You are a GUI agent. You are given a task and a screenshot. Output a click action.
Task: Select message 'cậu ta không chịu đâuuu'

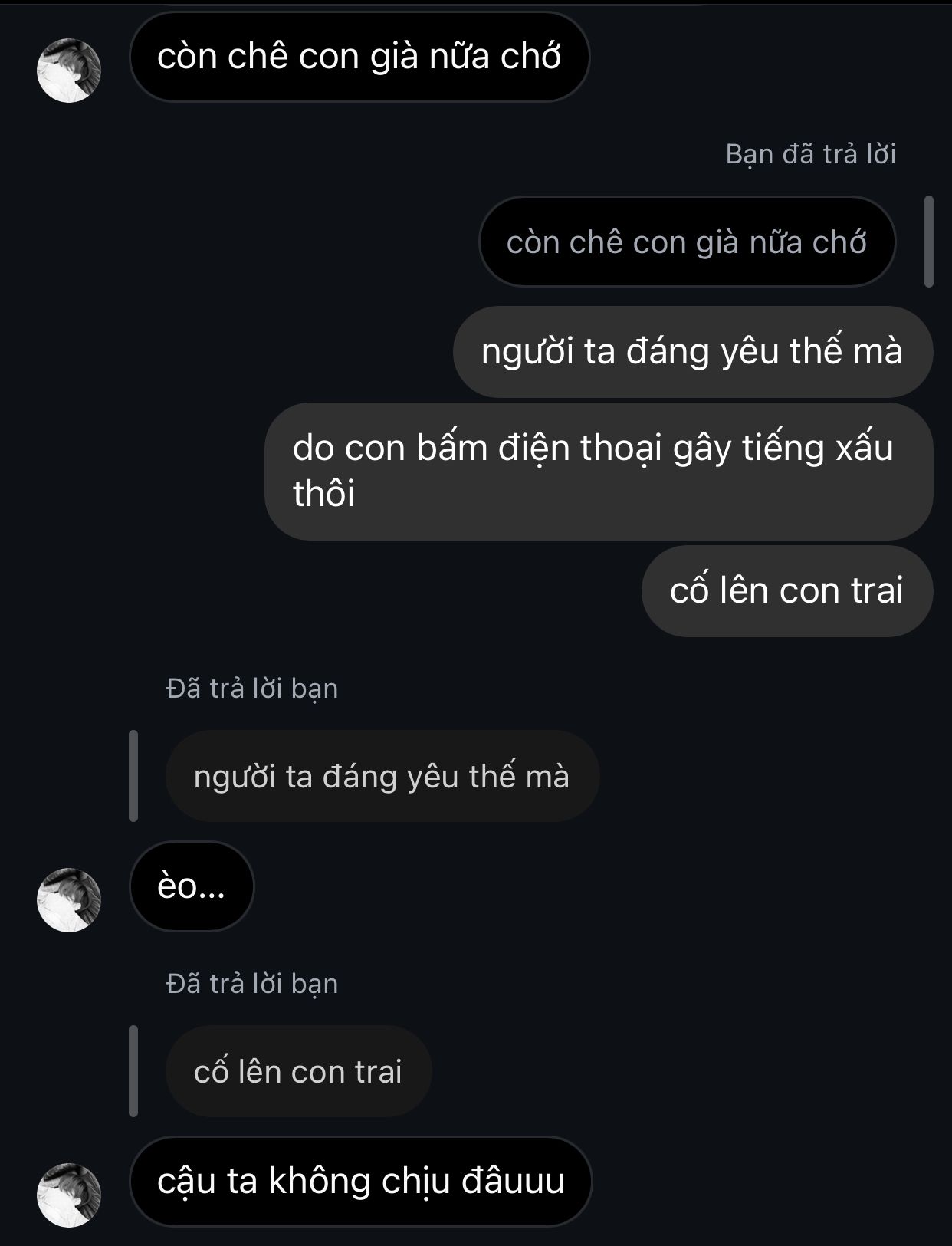(x=360, y=1182)
